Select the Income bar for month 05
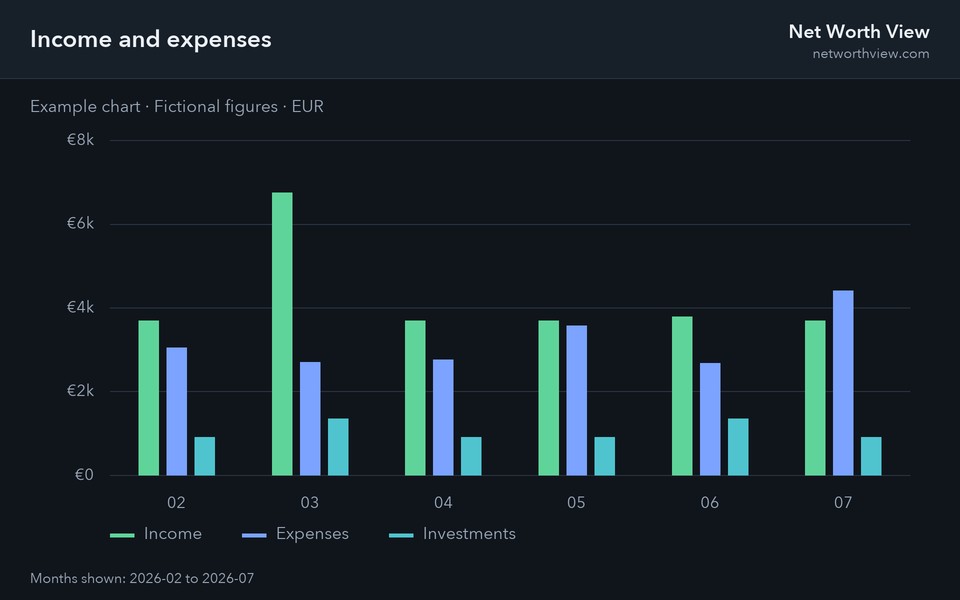 (549, 398)
